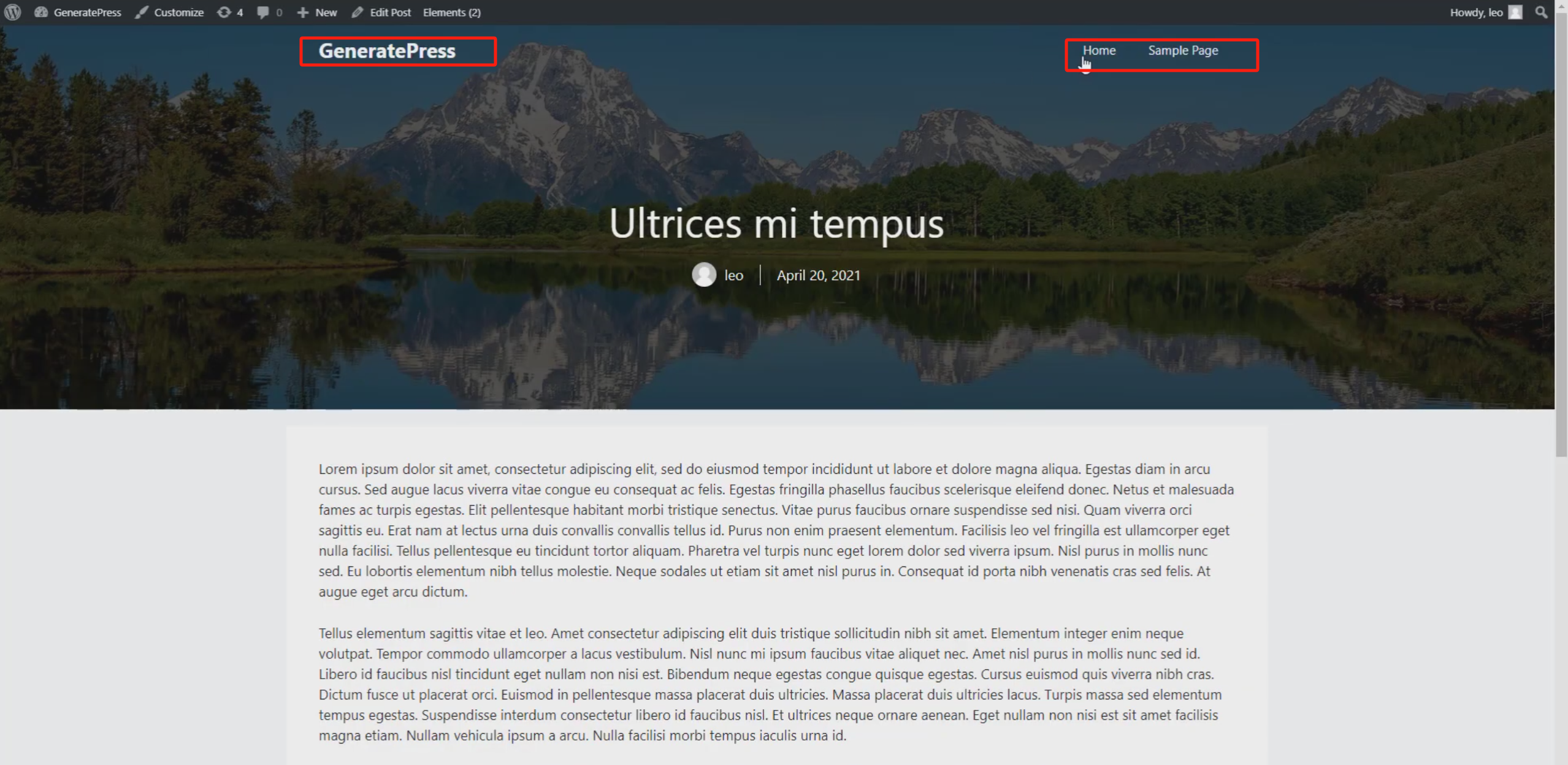Open the pending updates icon showing 4
The width and height of the screenshot is (1568, 765).
224,12
